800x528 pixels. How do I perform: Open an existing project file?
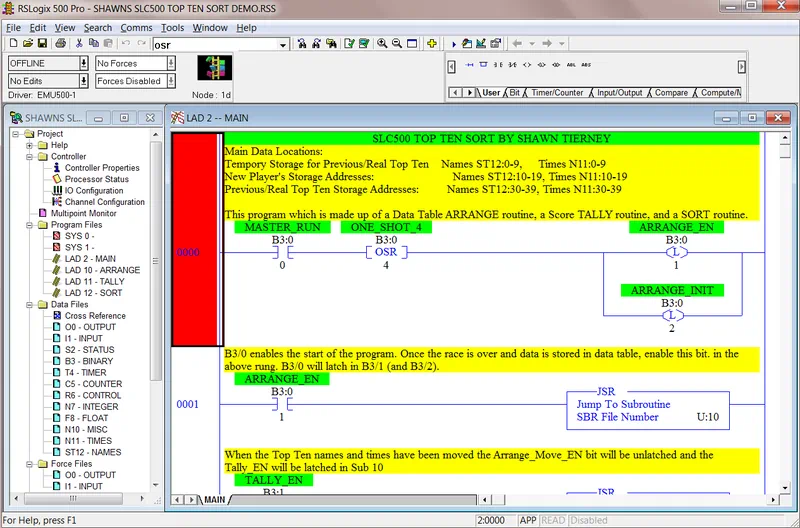(28, 44)
